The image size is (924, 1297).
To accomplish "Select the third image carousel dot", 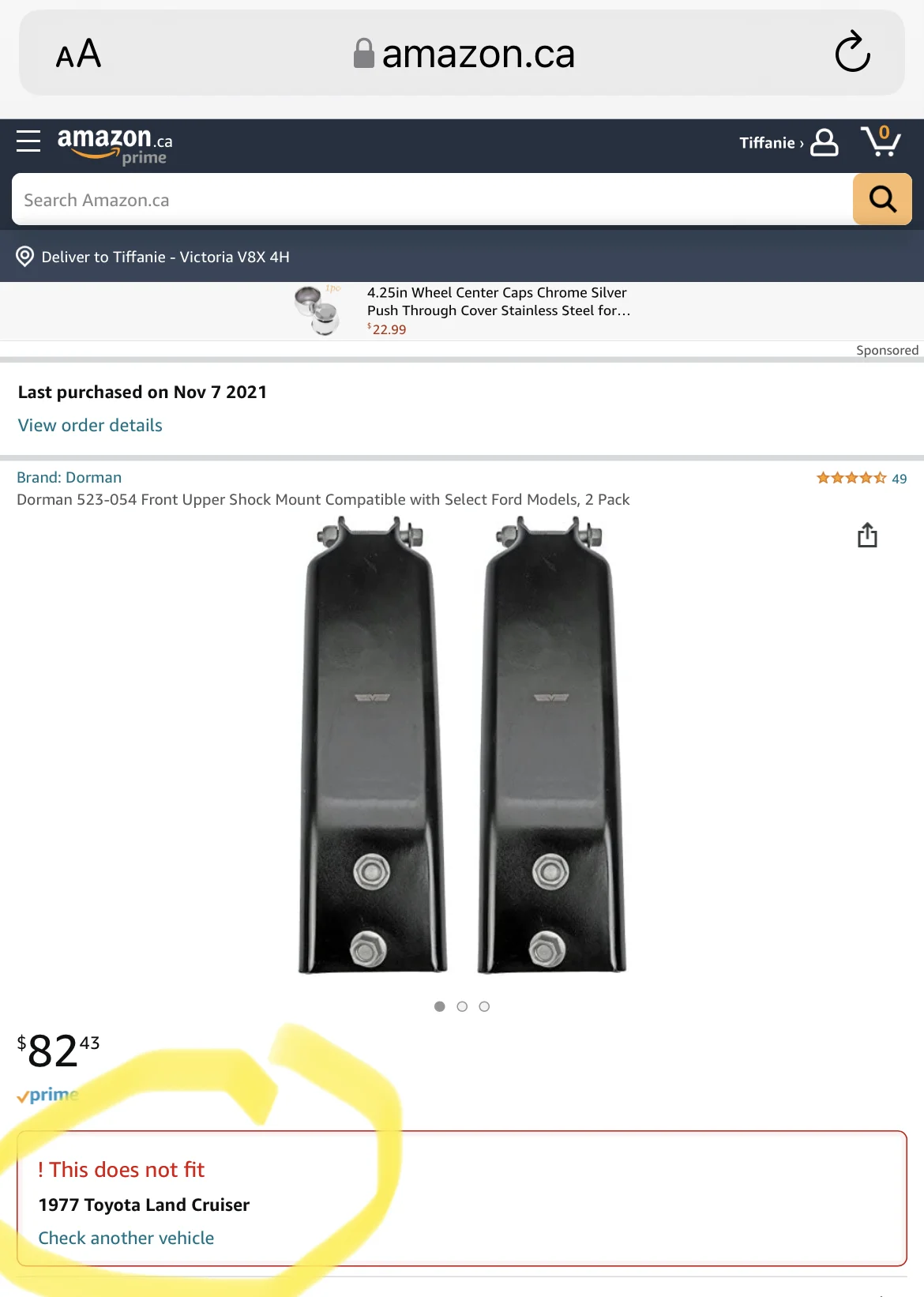I will coord(484,1006).
